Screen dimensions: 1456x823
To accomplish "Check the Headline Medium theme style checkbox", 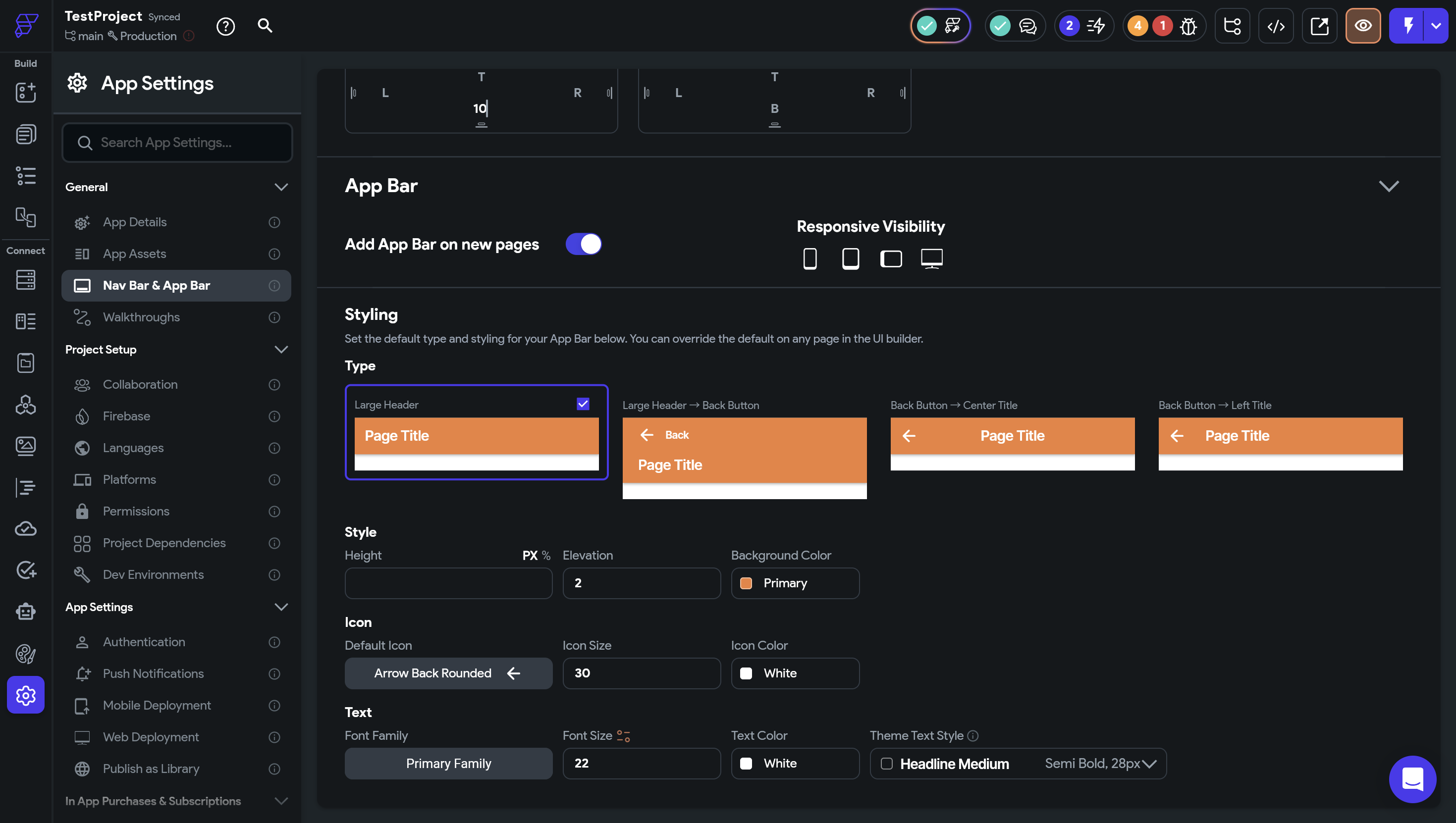I will click(886, 764).
